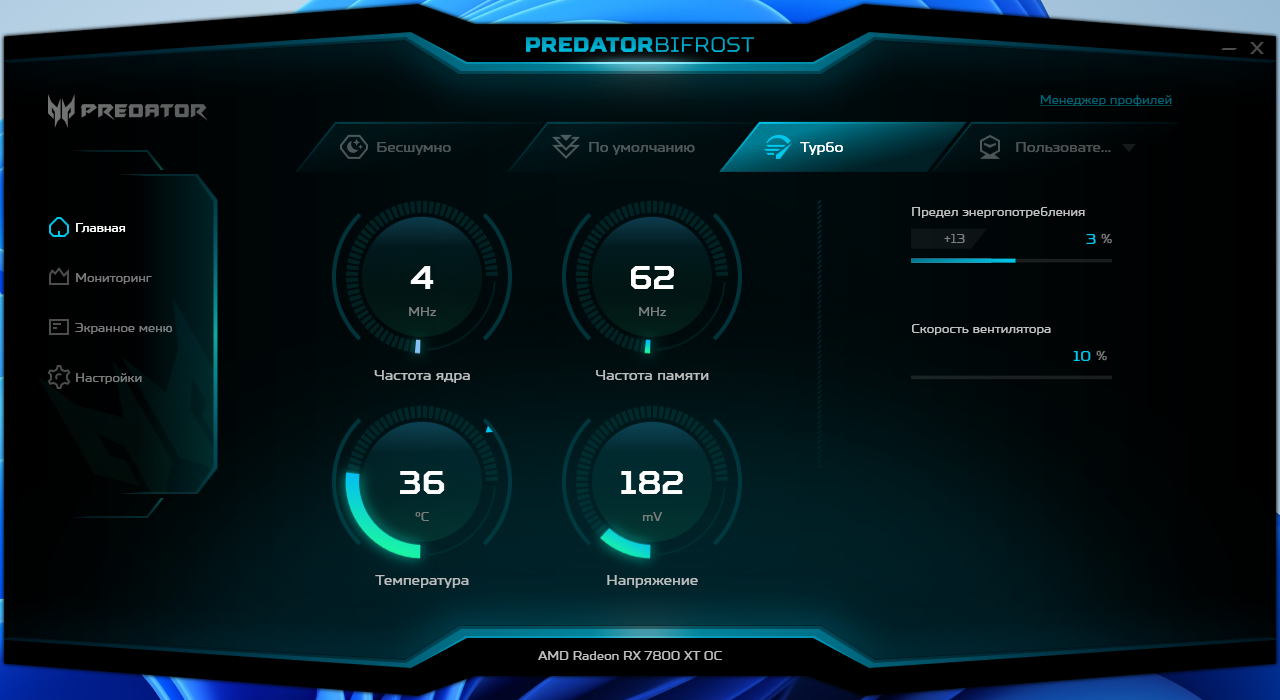1280x700 pixels.
Task: Open the Настройки section
Action: pos(96,377)
